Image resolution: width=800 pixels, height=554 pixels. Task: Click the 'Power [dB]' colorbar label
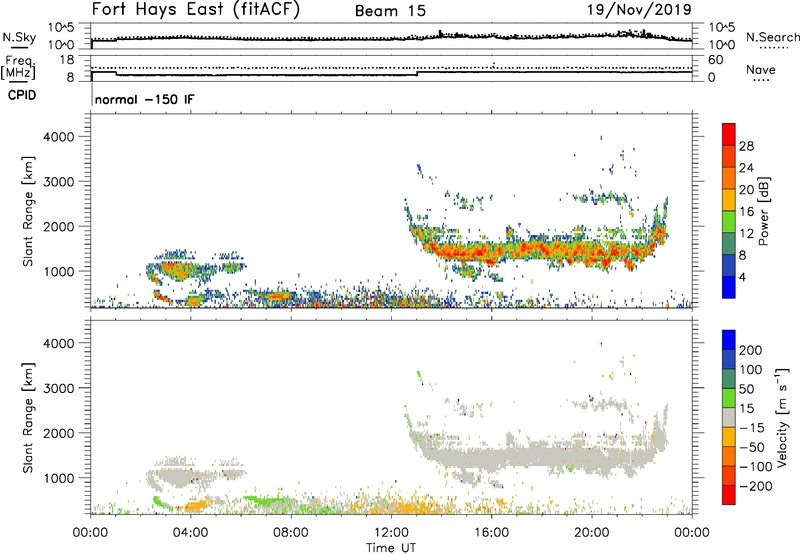click(763, 211)
